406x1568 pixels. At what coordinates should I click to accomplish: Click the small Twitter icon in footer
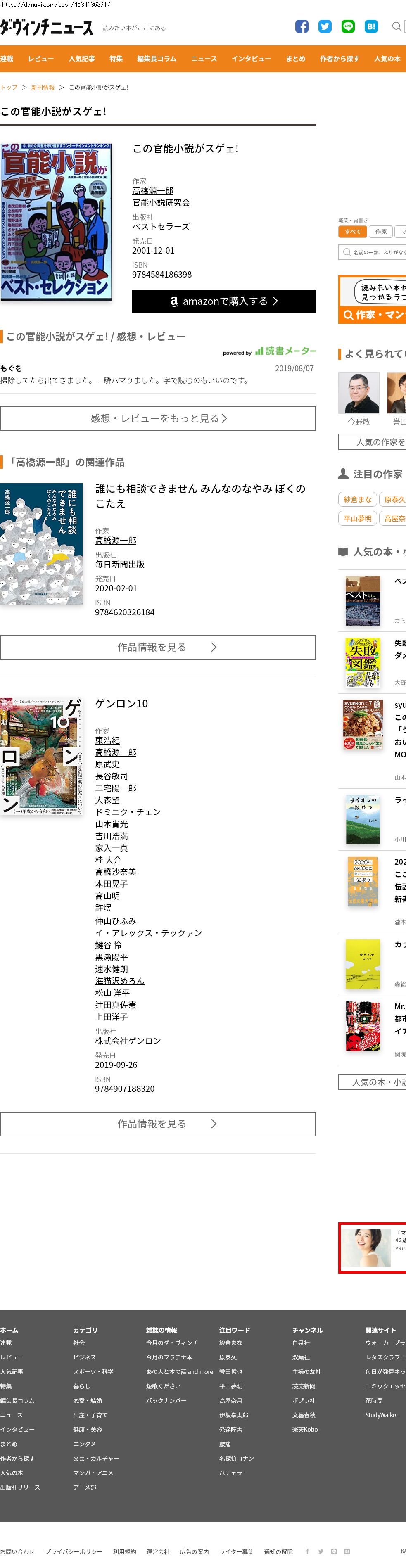pyautogui.click(x=321, y=1551)
